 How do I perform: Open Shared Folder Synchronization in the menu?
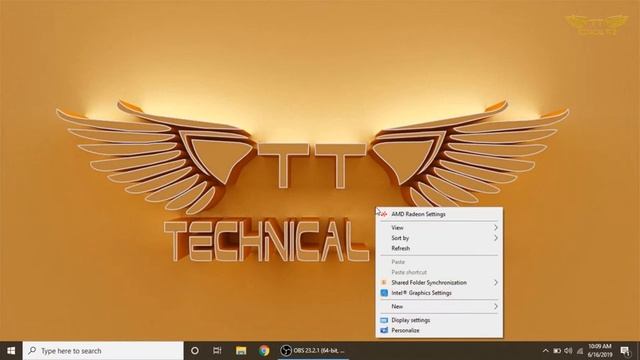439,282
